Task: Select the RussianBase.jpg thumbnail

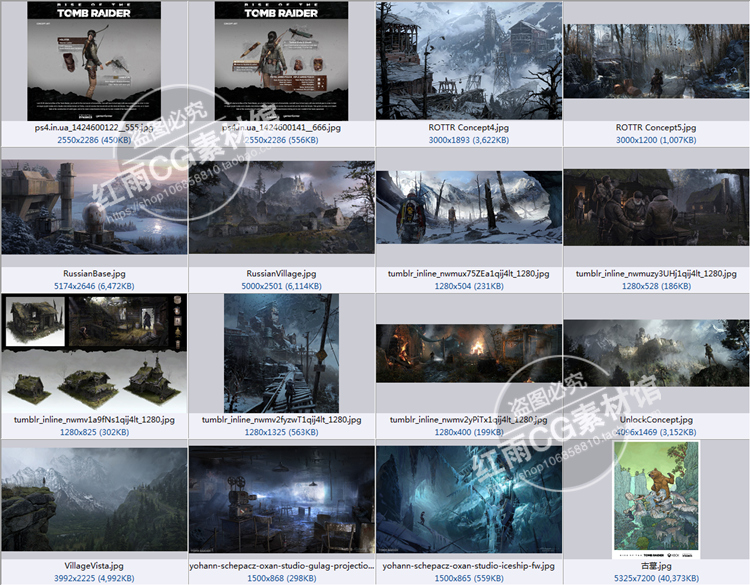Action: coord(94,207)
